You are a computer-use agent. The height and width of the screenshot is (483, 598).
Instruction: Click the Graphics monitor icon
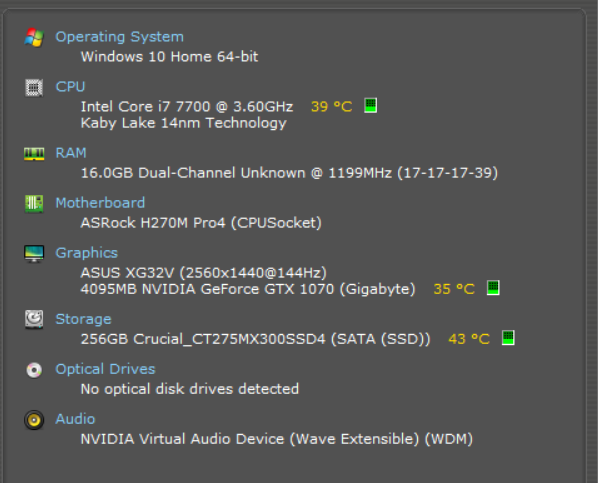tap(34, 253)
